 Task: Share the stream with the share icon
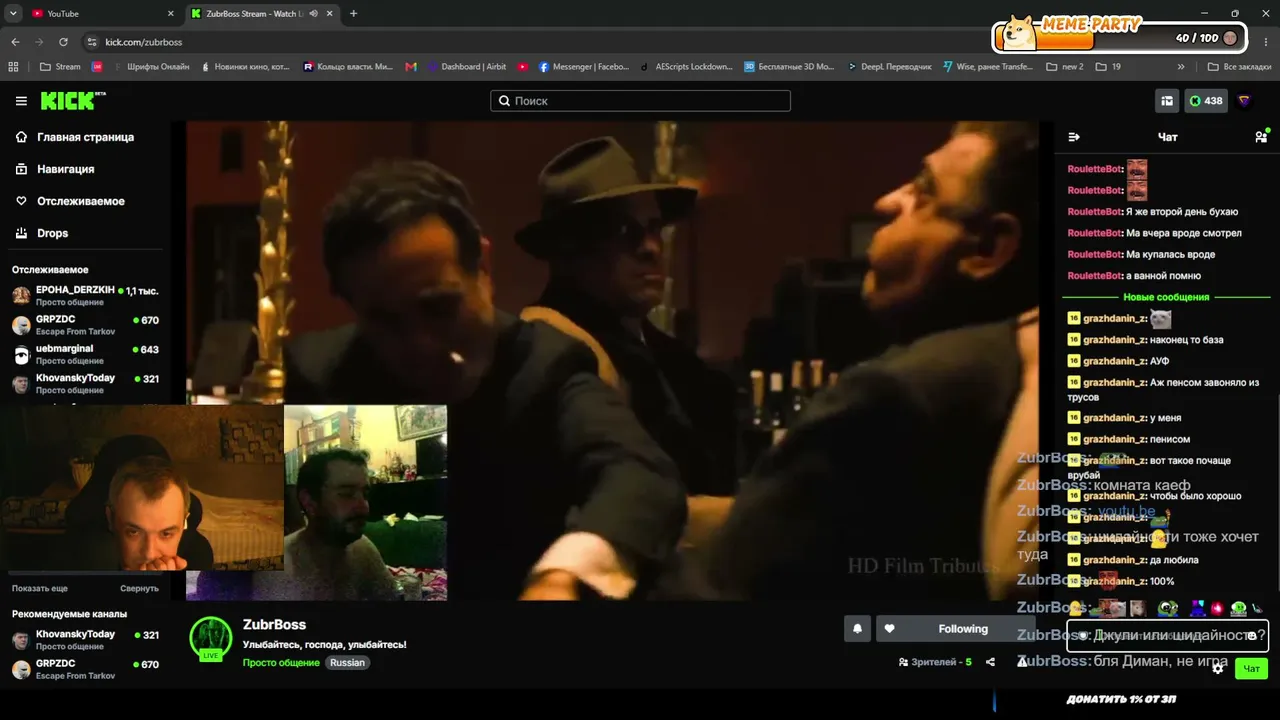tap(990, 662)
